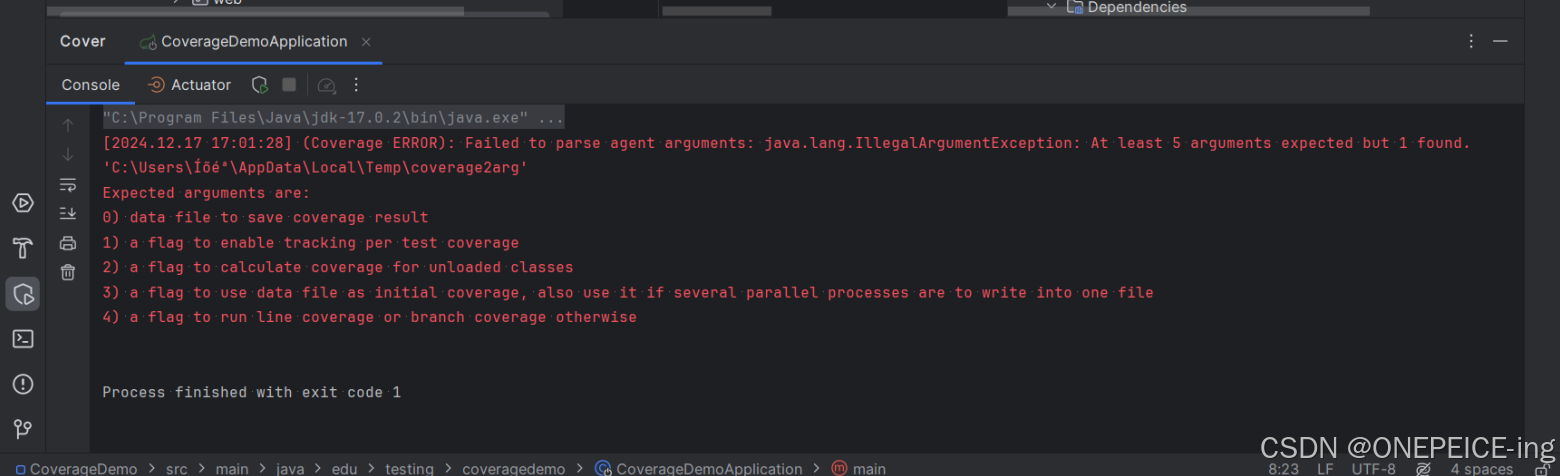Click 'use data file as initial coverage' line
The width and height of the screenshot is (1560, 476).
click(628, 293)
